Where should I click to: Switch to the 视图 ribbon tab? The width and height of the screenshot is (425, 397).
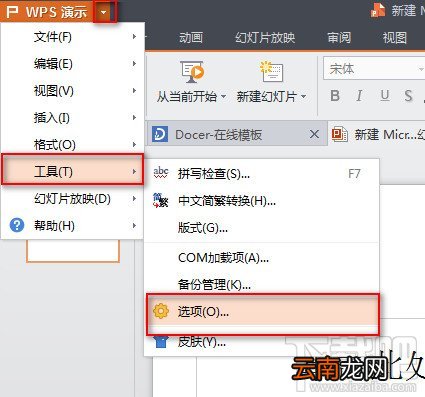tap(395, 38)
